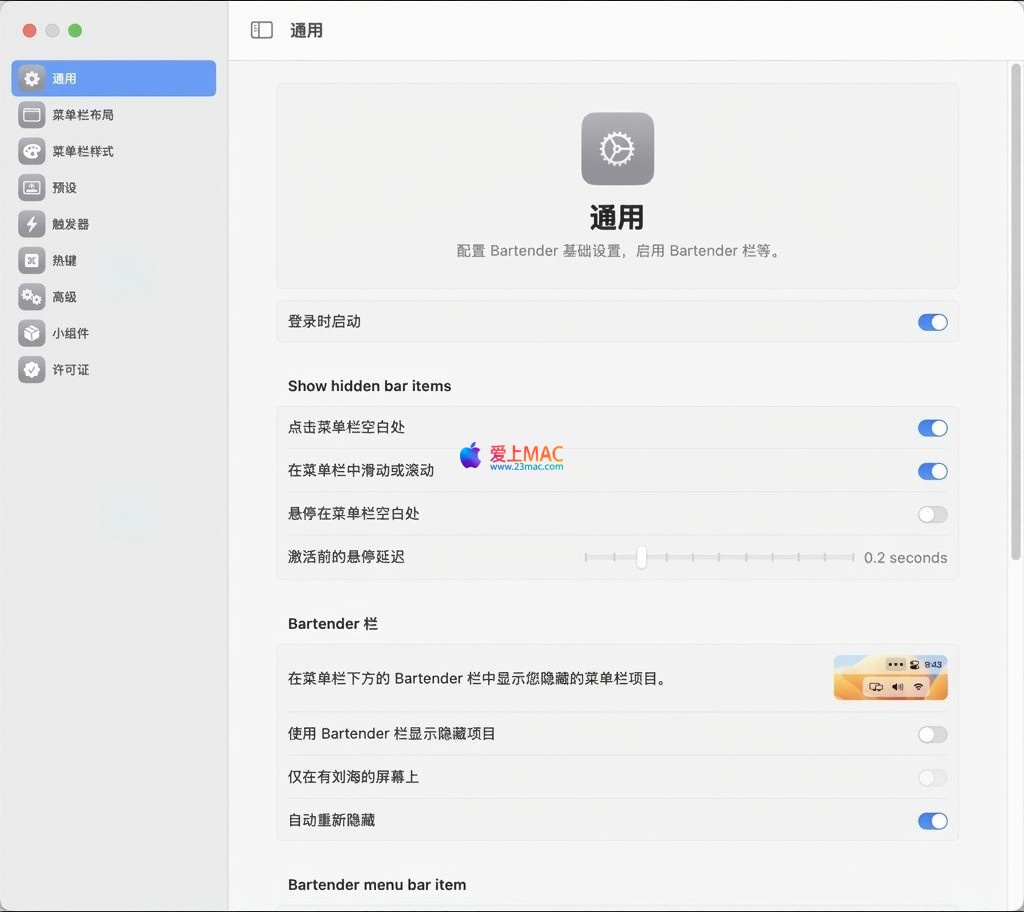The width and height of the screenshot is (1024, 912).
Task: Click the 菜单栏样式 palette icon
Action: click(x=32, y=152)
